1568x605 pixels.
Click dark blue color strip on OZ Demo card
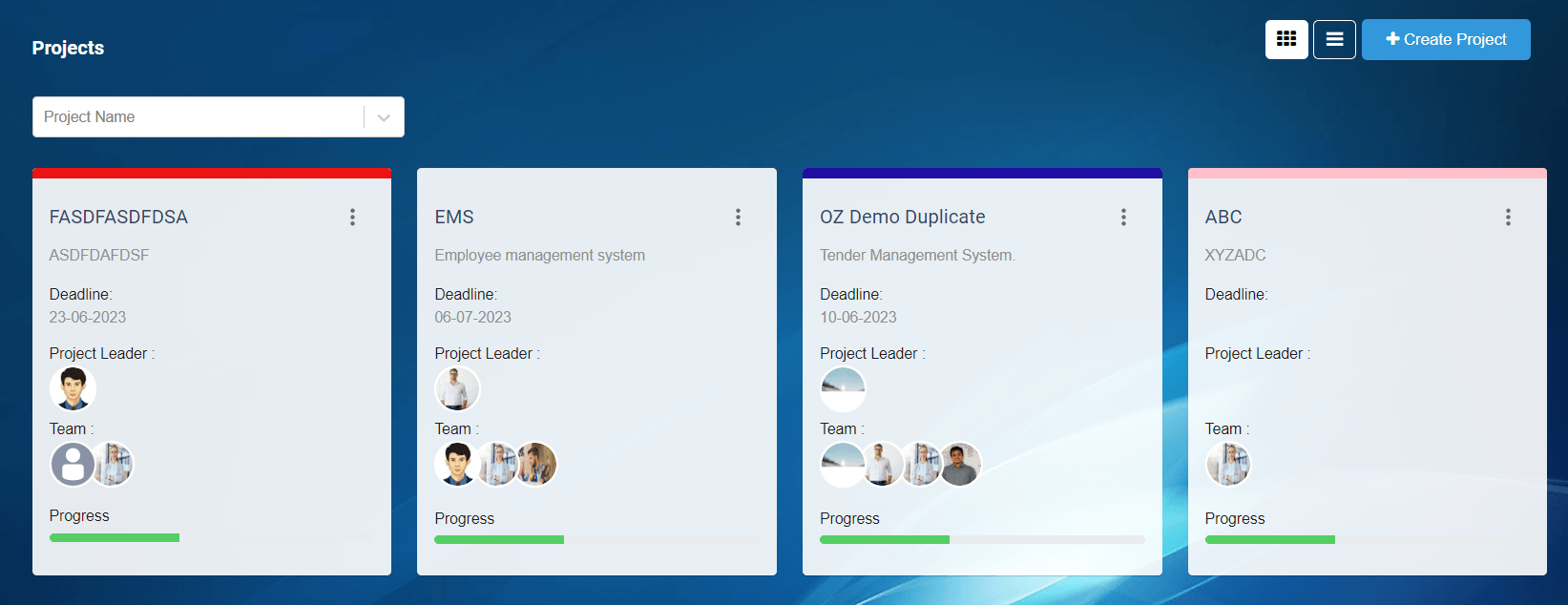click(x=982, y=174)
